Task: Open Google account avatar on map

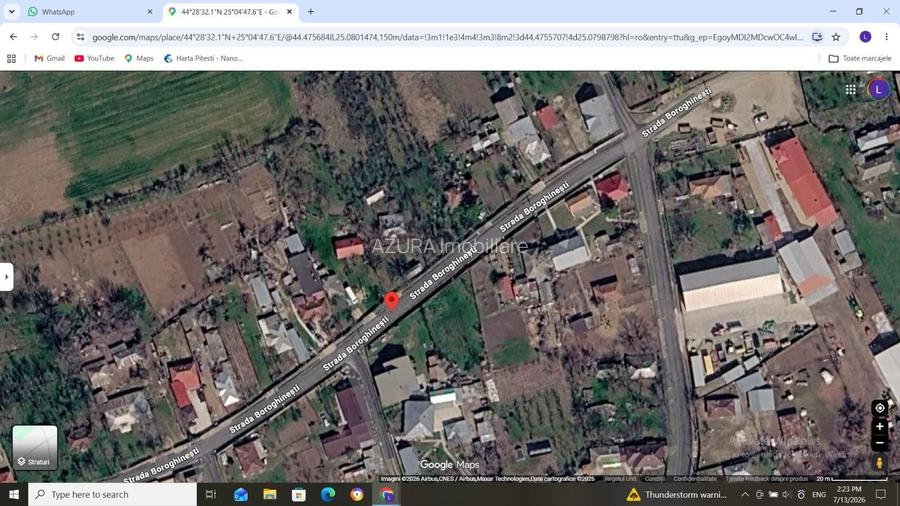Action: click(x=878, y=89)
